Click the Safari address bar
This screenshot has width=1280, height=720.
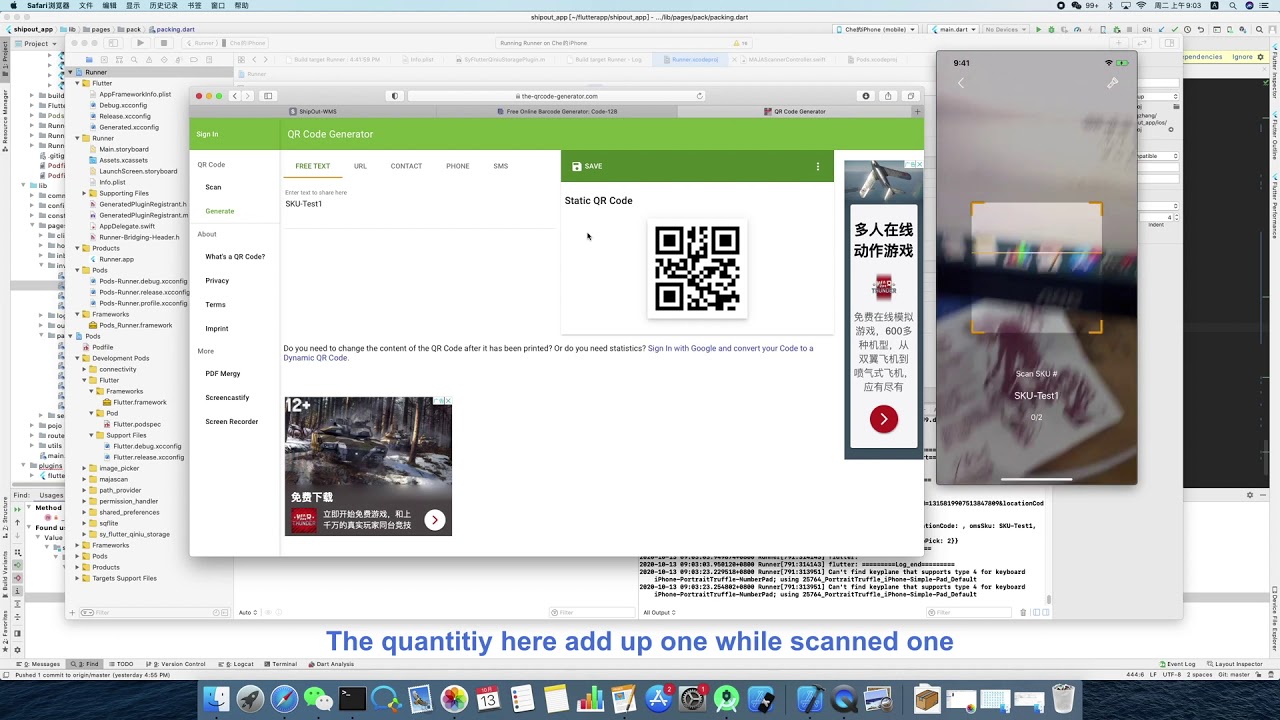[557, 96]
